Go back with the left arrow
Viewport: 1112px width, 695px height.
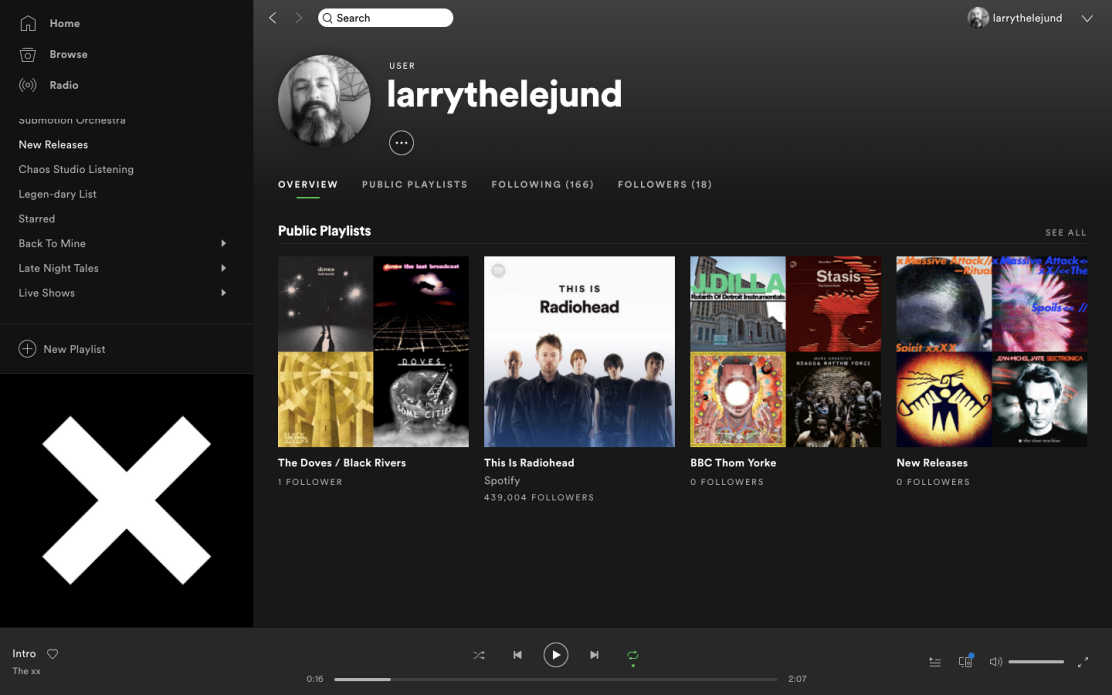click(272, 18)
